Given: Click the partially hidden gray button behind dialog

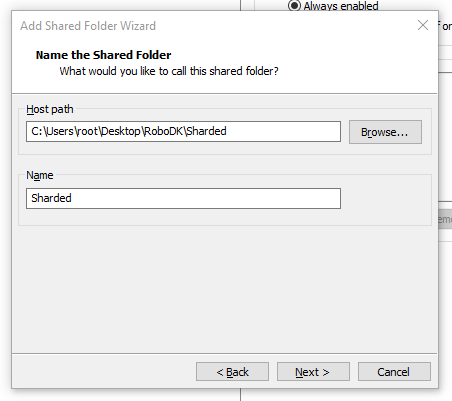Looking at the screenshot, I should click(445, 219).
